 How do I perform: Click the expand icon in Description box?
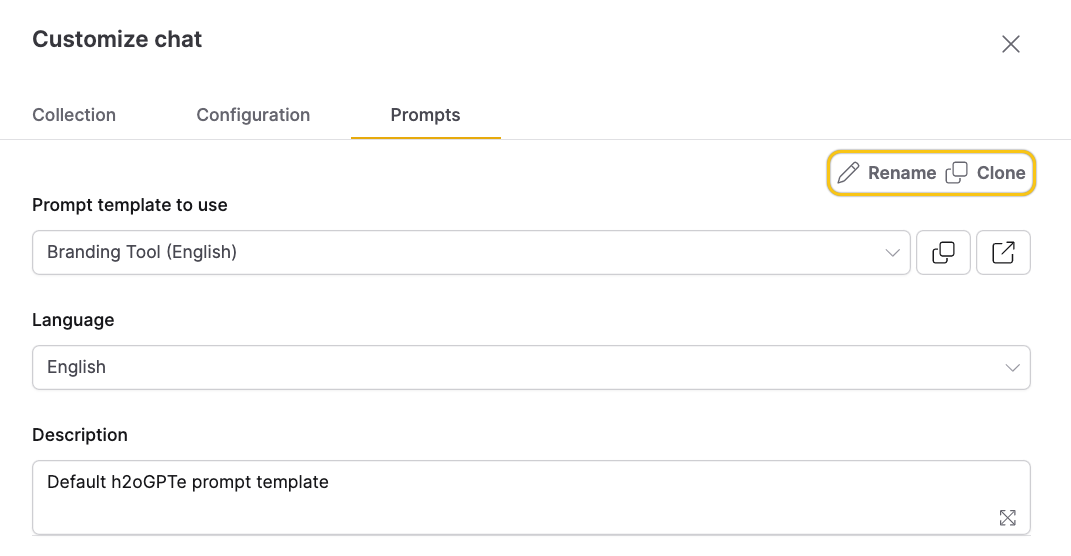[1007, 518]
